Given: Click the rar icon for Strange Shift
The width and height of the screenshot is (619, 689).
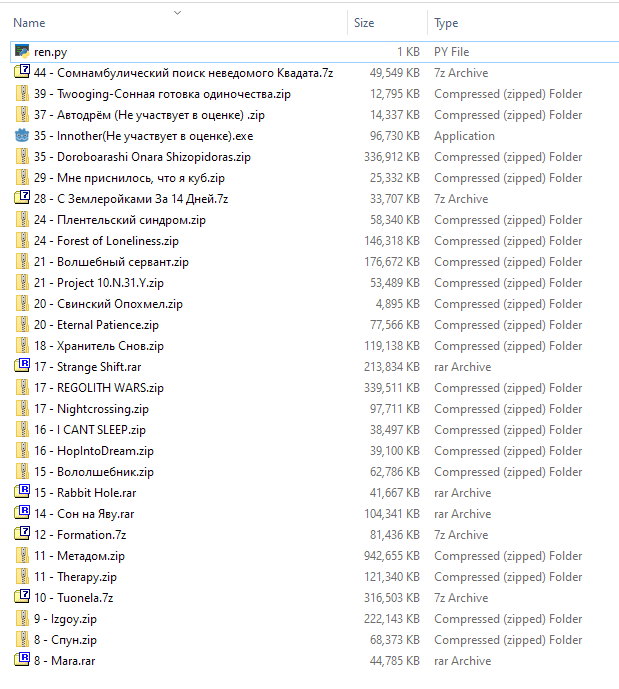Looking at the screenshot, I should pyautogui.click(x=22, y=366).
